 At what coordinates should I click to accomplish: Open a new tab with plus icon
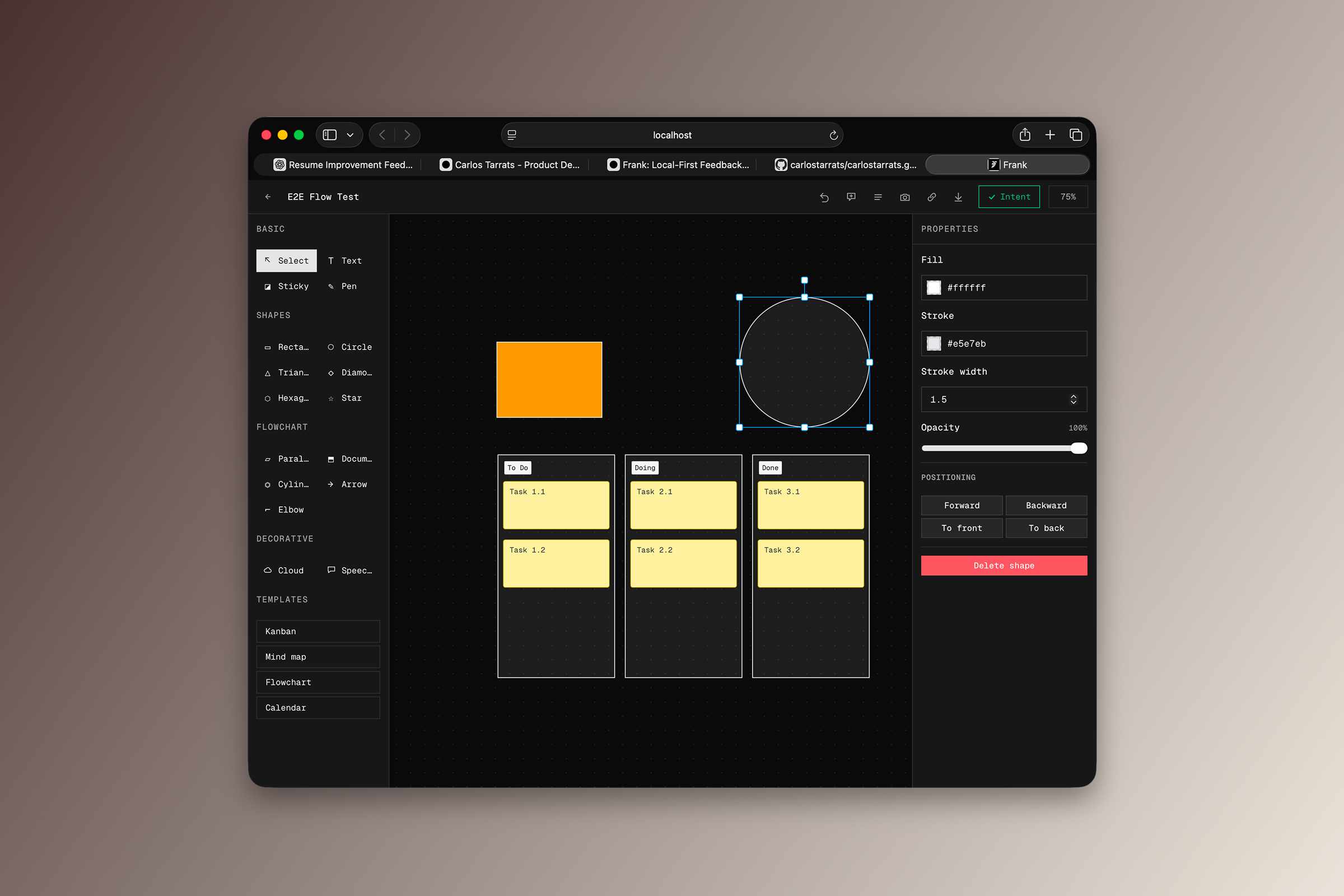coord(1051,135)
